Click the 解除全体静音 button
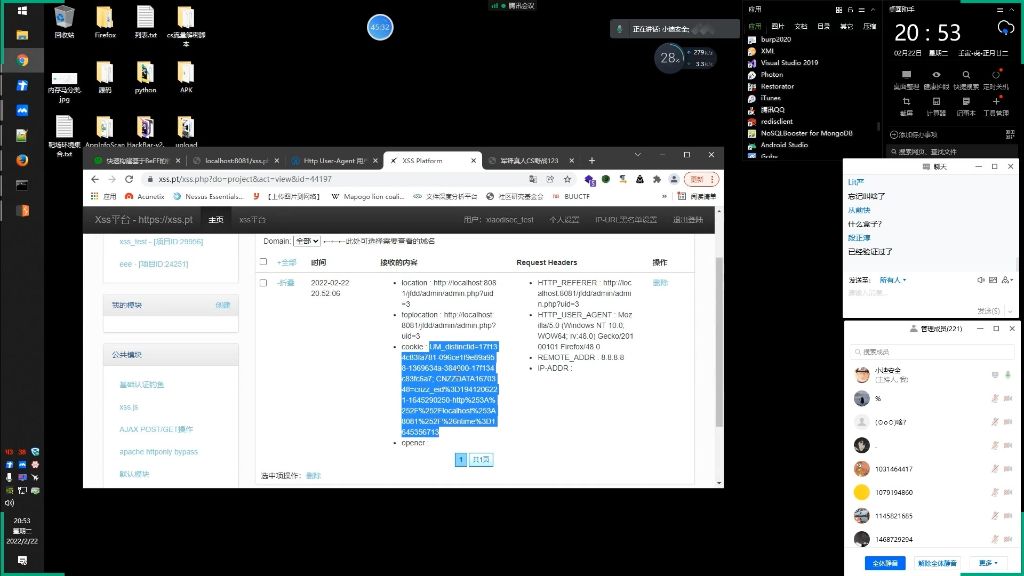Viewport: 1024px width, 576px height. [x=937, y=563]
